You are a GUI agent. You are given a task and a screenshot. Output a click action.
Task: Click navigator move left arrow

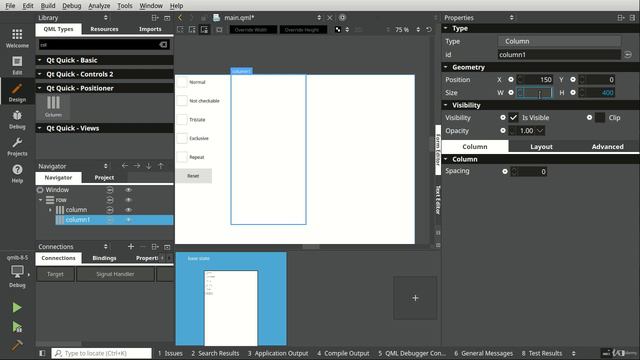click(125, 166)
